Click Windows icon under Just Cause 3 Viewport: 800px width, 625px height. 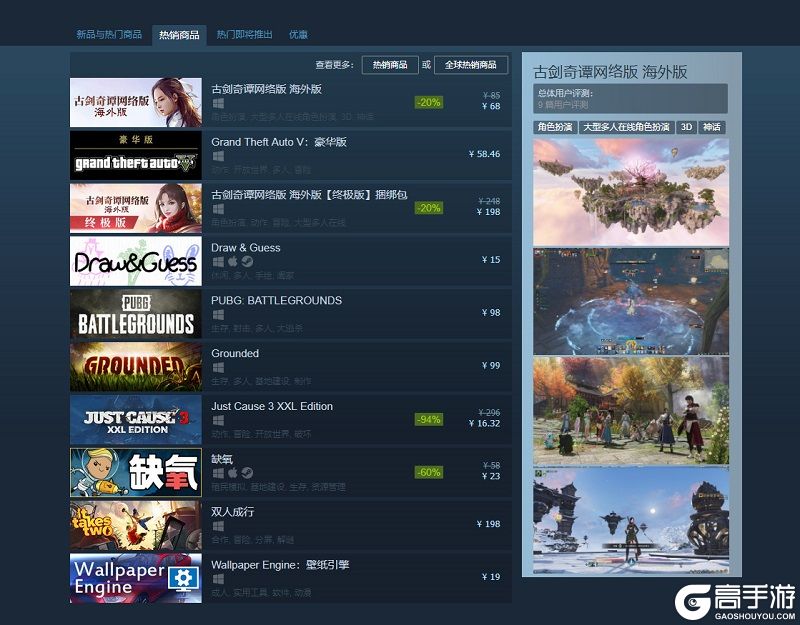coord(218,420)
